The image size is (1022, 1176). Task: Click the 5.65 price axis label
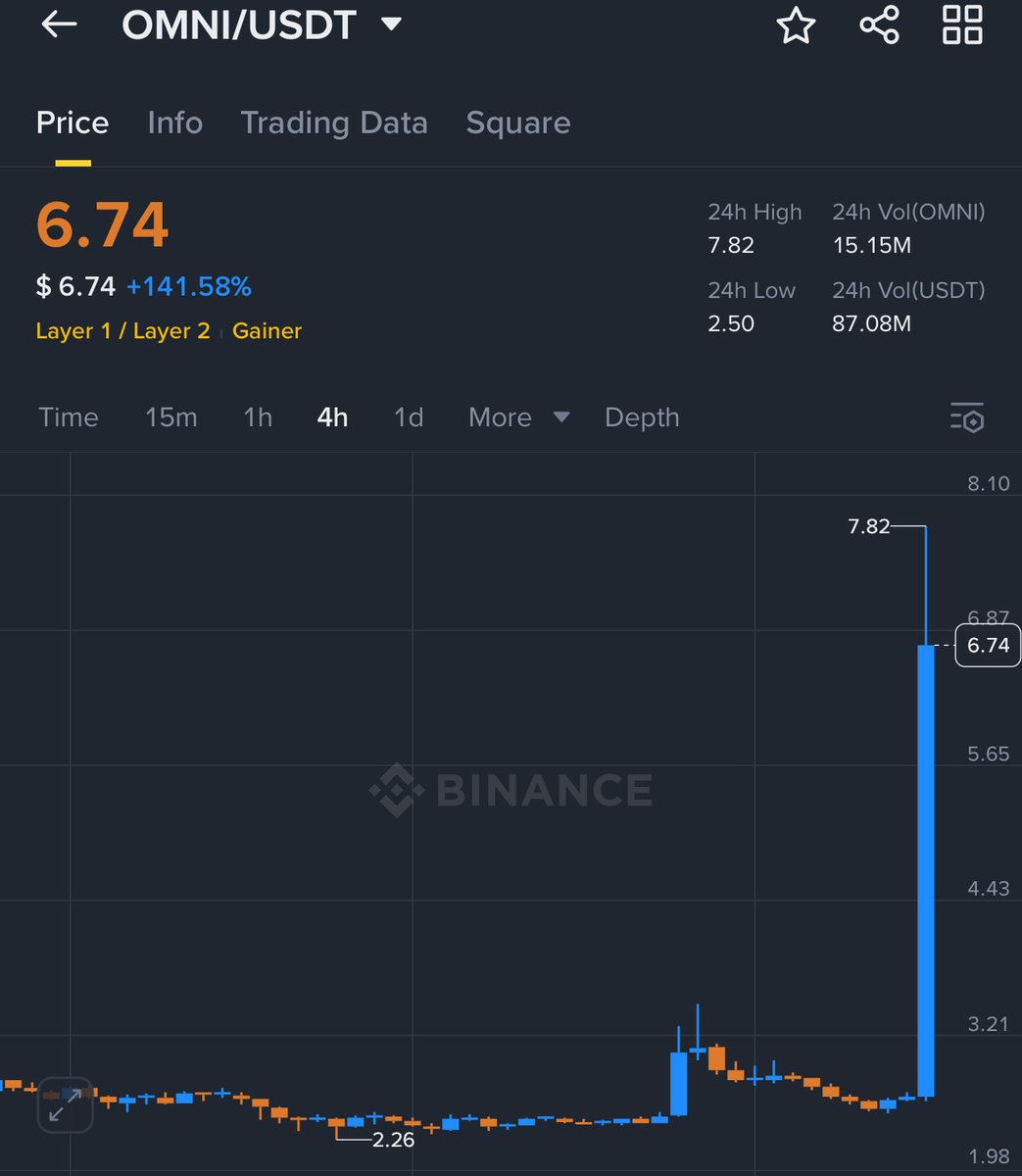click(x=988, y=754)
